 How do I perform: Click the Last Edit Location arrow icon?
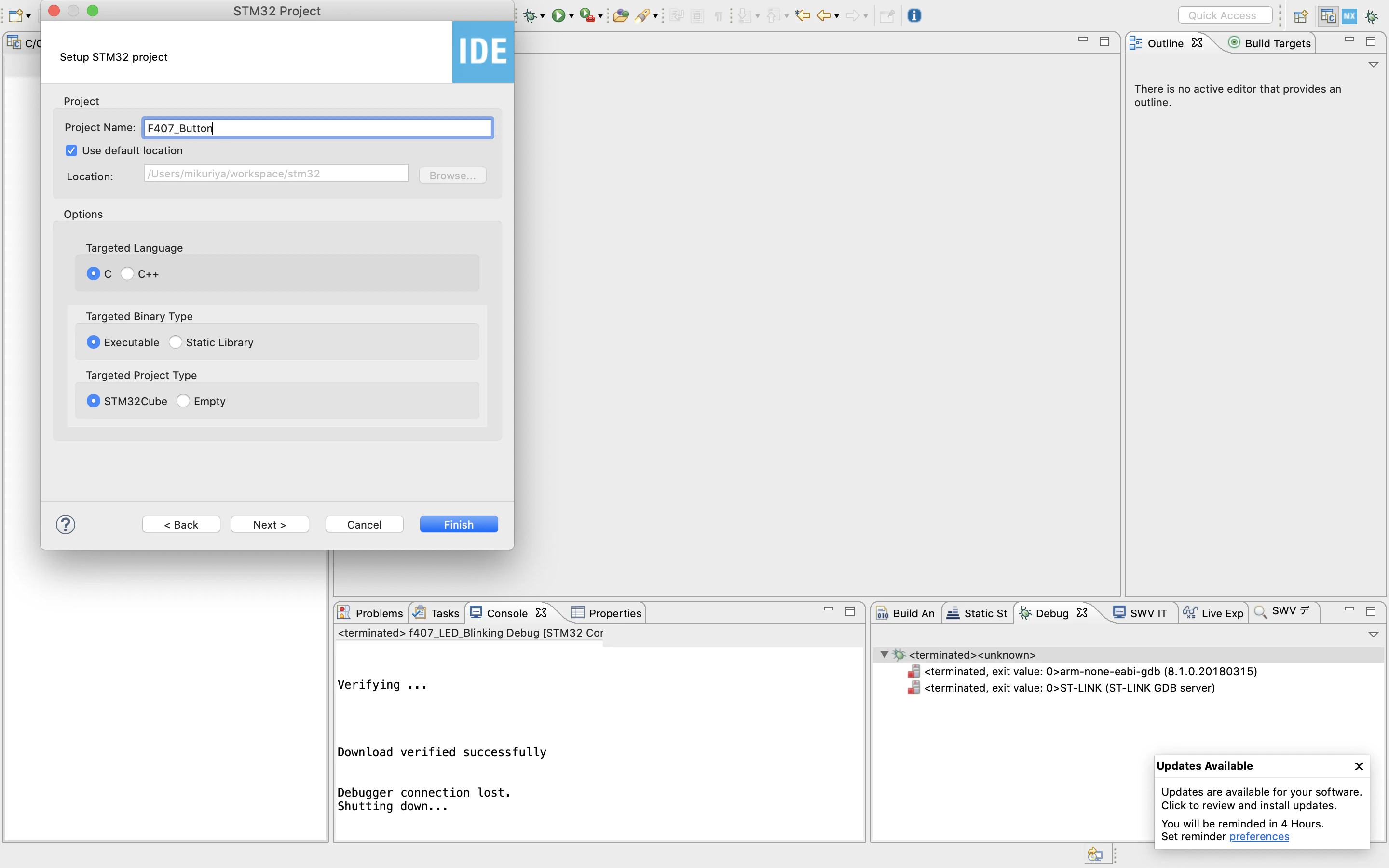(802, 15)
